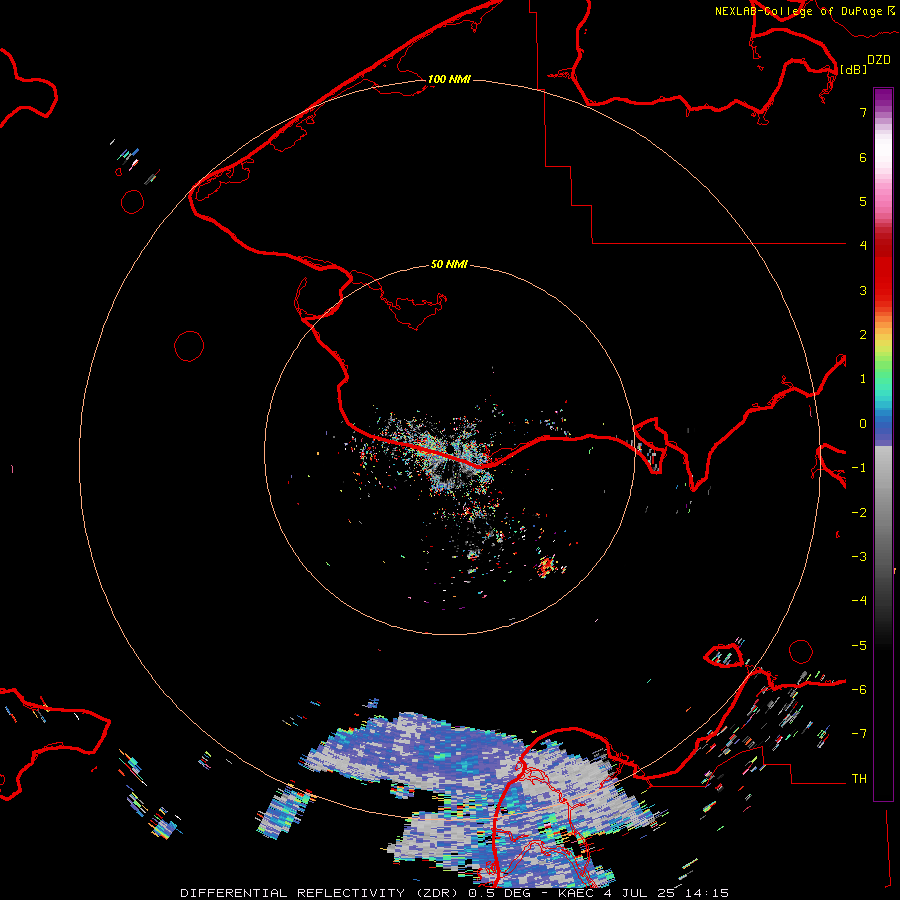Click the 0.5 DEG elevation angle text
The height and width of the screenshot is (900, 900).
pyautogui.click(x=501, y=893)
